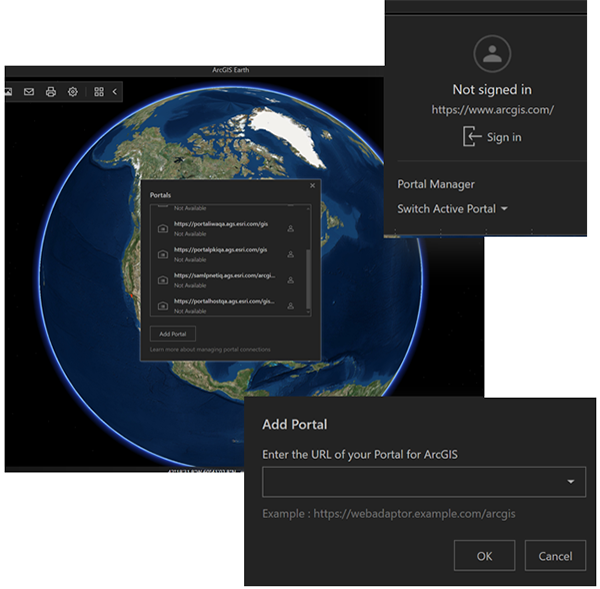Click portal icon beside portaliwaqa.ags.esri.com/gis
This screenshot has width=600, height=589.
163,229
